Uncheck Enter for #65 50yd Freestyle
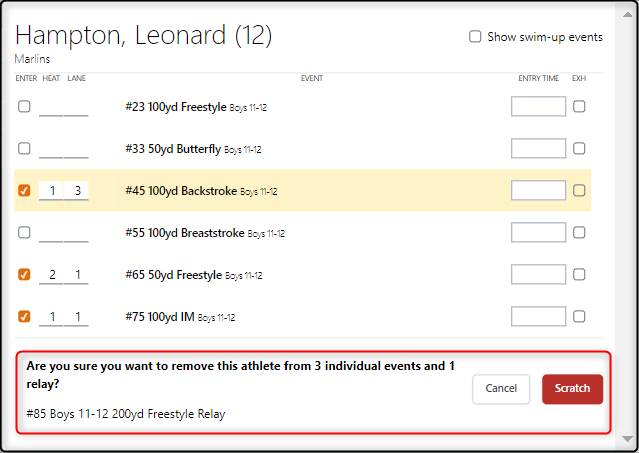639x453 pixels. tap(24, 274)
